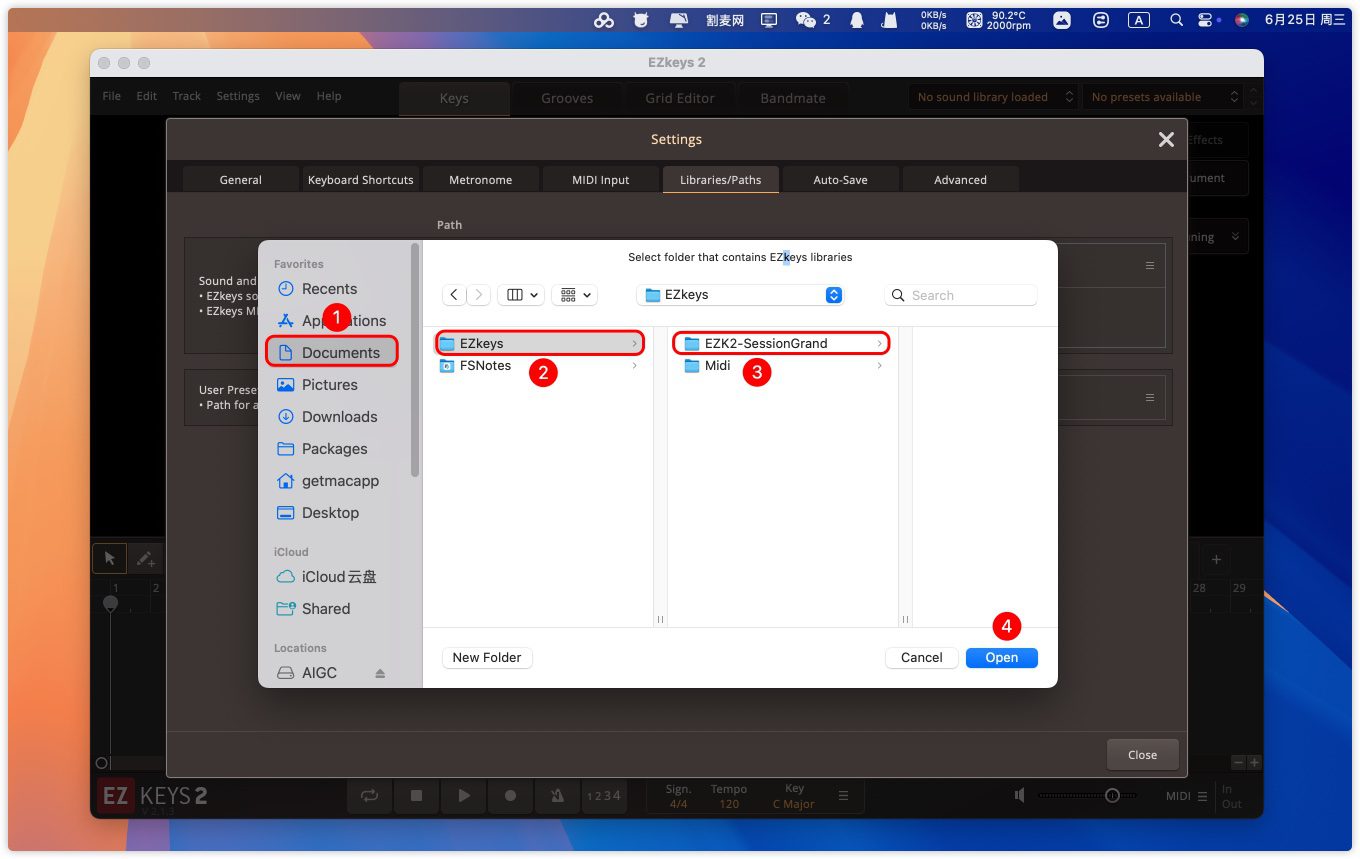Click the New Folder button
The height and width of the screenshot is (859, 1360).
point(487,657)
